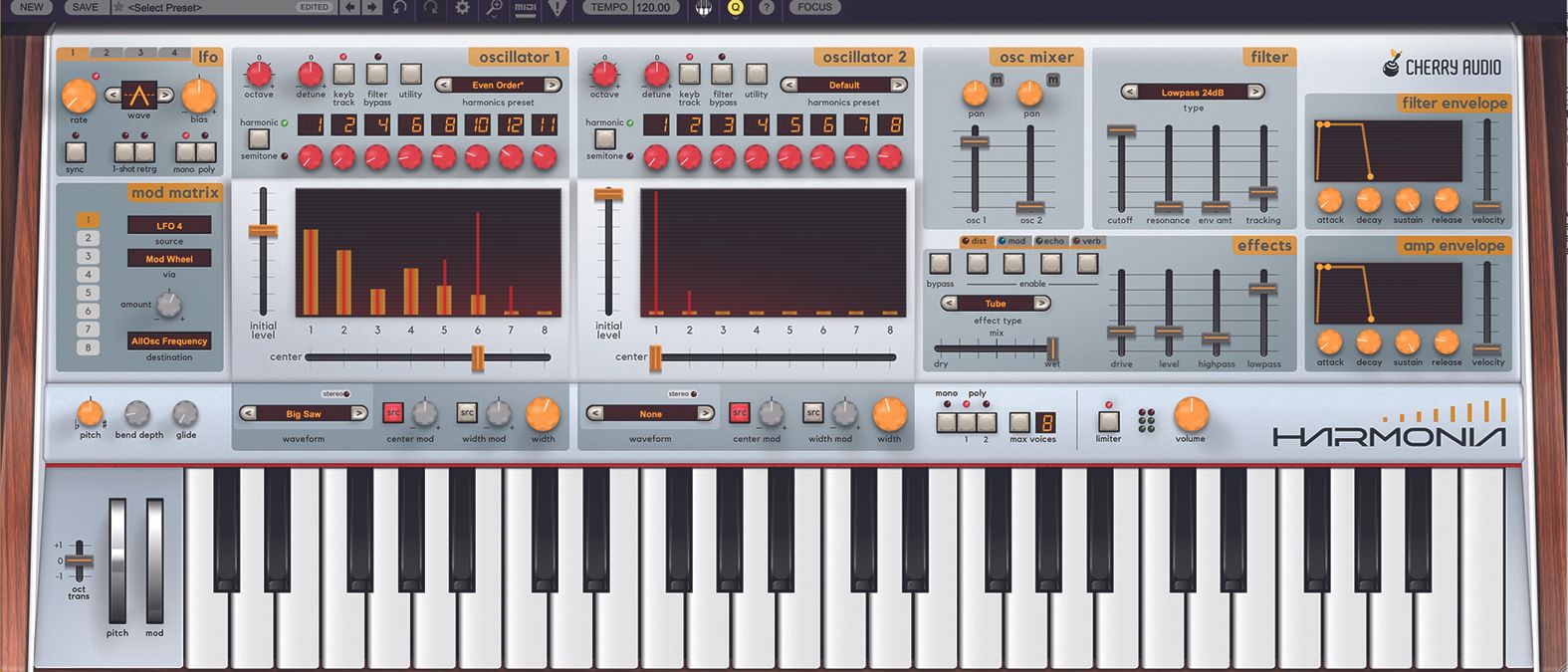Switch to LFO tab 2
The width and height of the screenshot is (1568, 672).
(107, 53)
